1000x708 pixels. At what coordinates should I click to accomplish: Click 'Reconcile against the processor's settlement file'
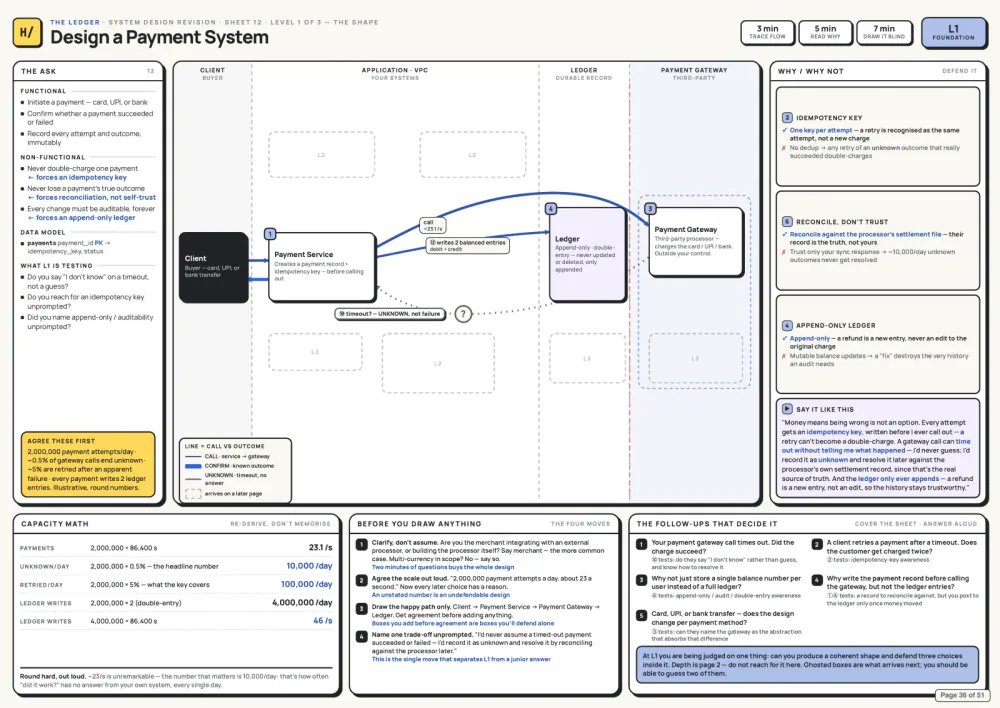point(865,234)
